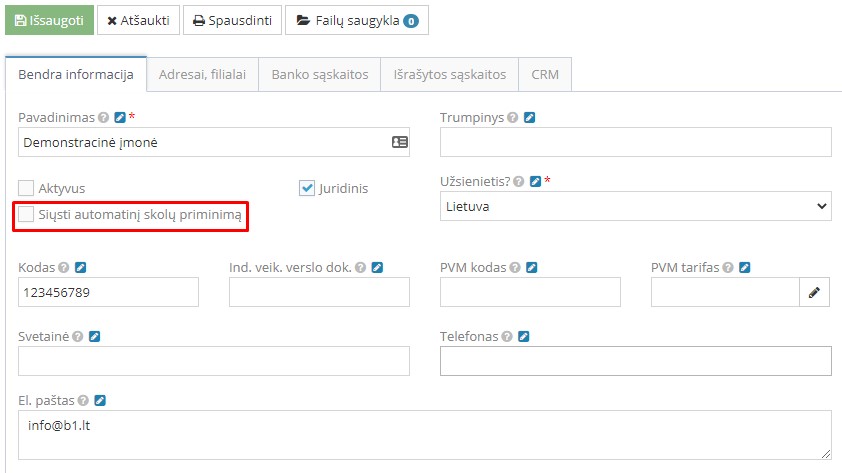842x473 pixels.
Task: Focus the Ind. veik. verslo dok. input
Action: (x=320, y=292)
